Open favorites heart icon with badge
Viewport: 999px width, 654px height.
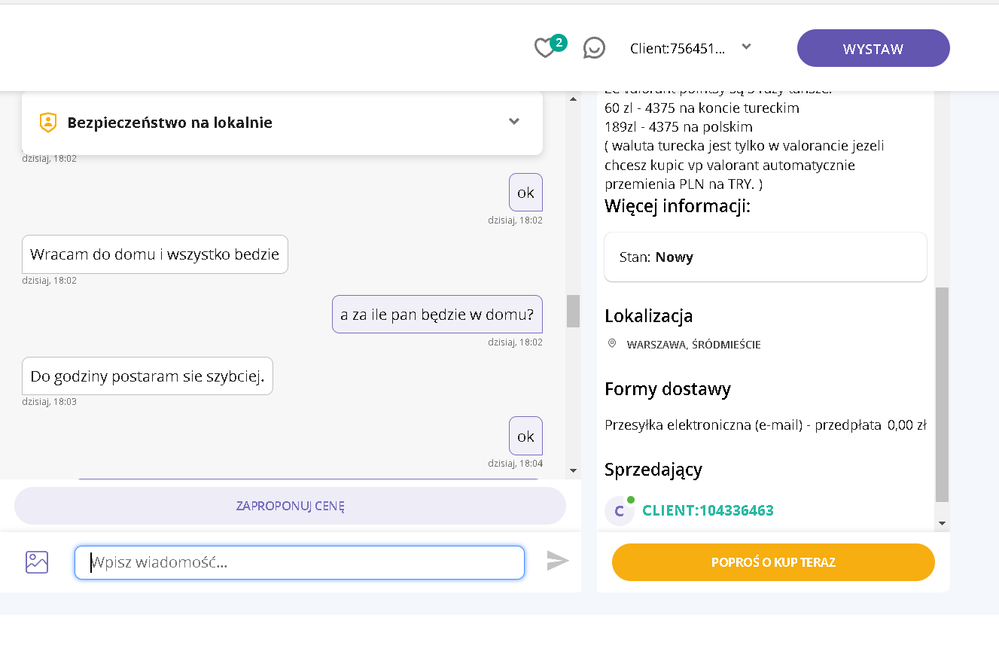(x=545, y=48)
